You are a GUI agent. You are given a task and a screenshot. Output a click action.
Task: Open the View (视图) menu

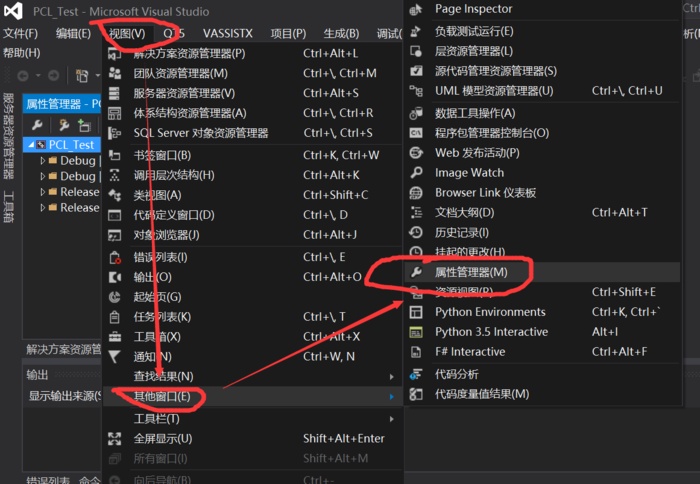pos(127,33)
